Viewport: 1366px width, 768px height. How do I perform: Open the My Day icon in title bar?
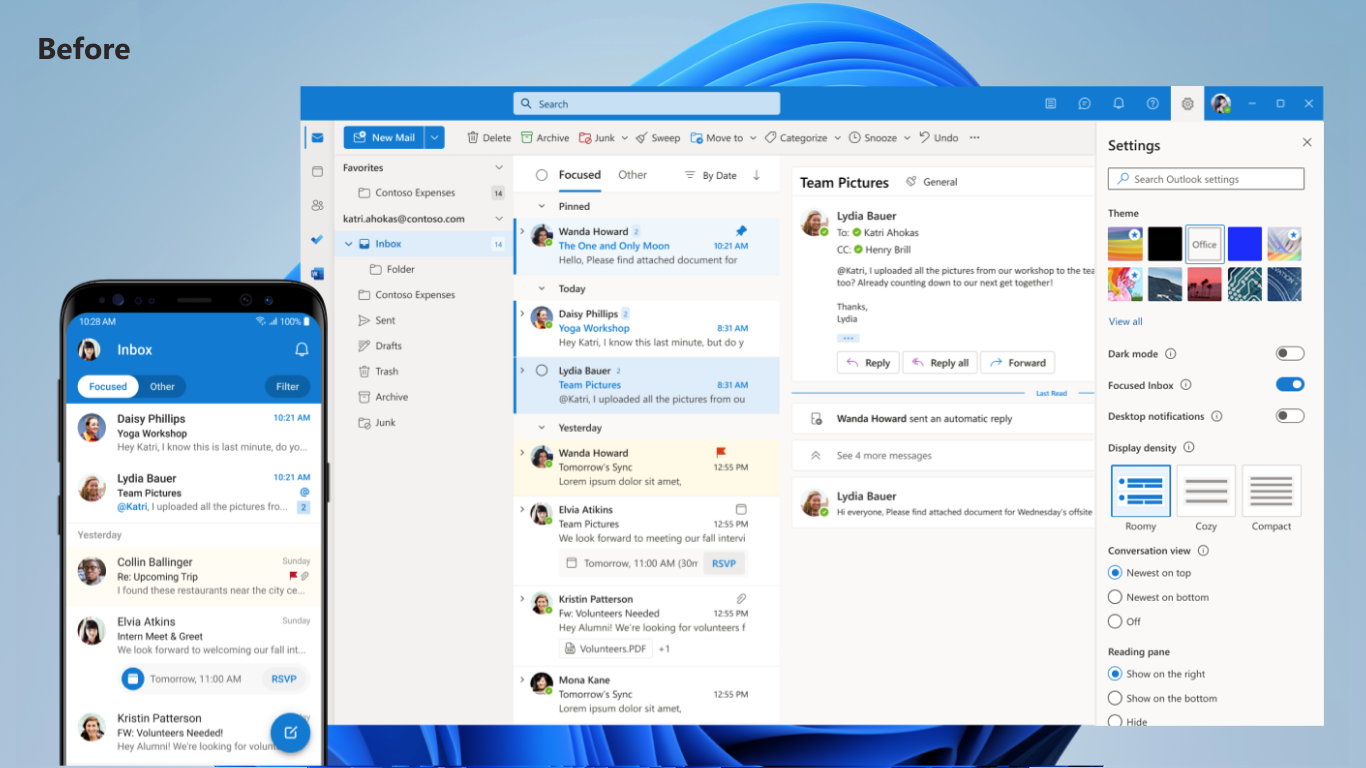pos(1051,104)
